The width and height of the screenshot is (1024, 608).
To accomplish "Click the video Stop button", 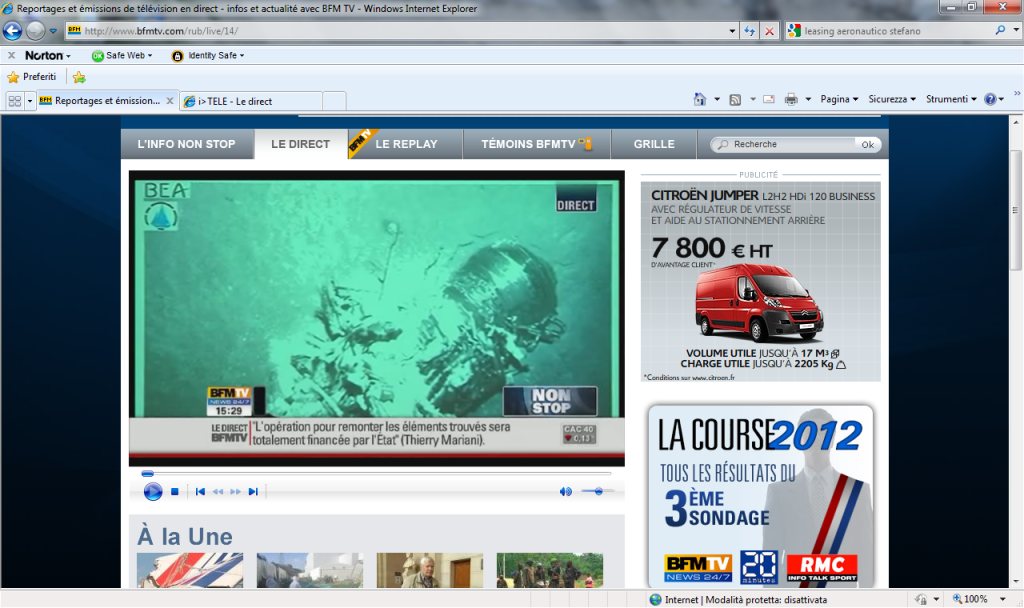I will click(x=174, y=492).
